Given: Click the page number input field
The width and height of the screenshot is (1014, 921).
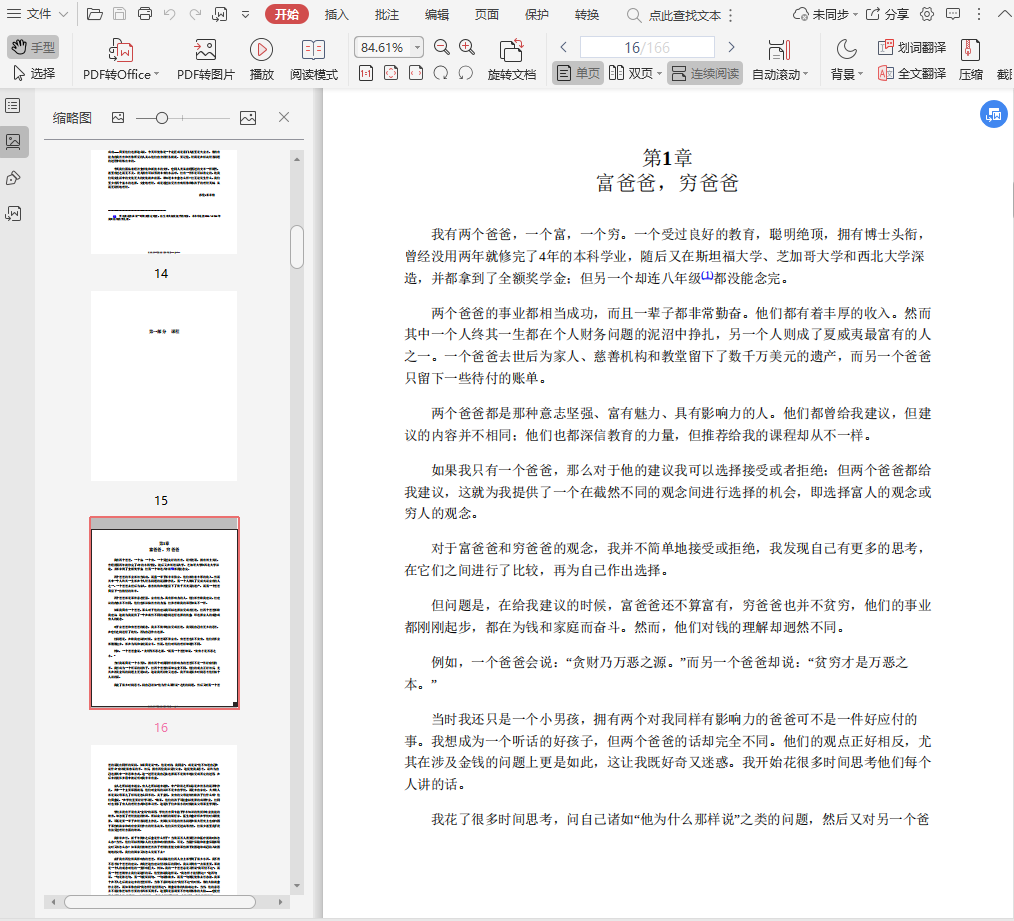Looking at the screenshot, I should (x=647, y=47).
